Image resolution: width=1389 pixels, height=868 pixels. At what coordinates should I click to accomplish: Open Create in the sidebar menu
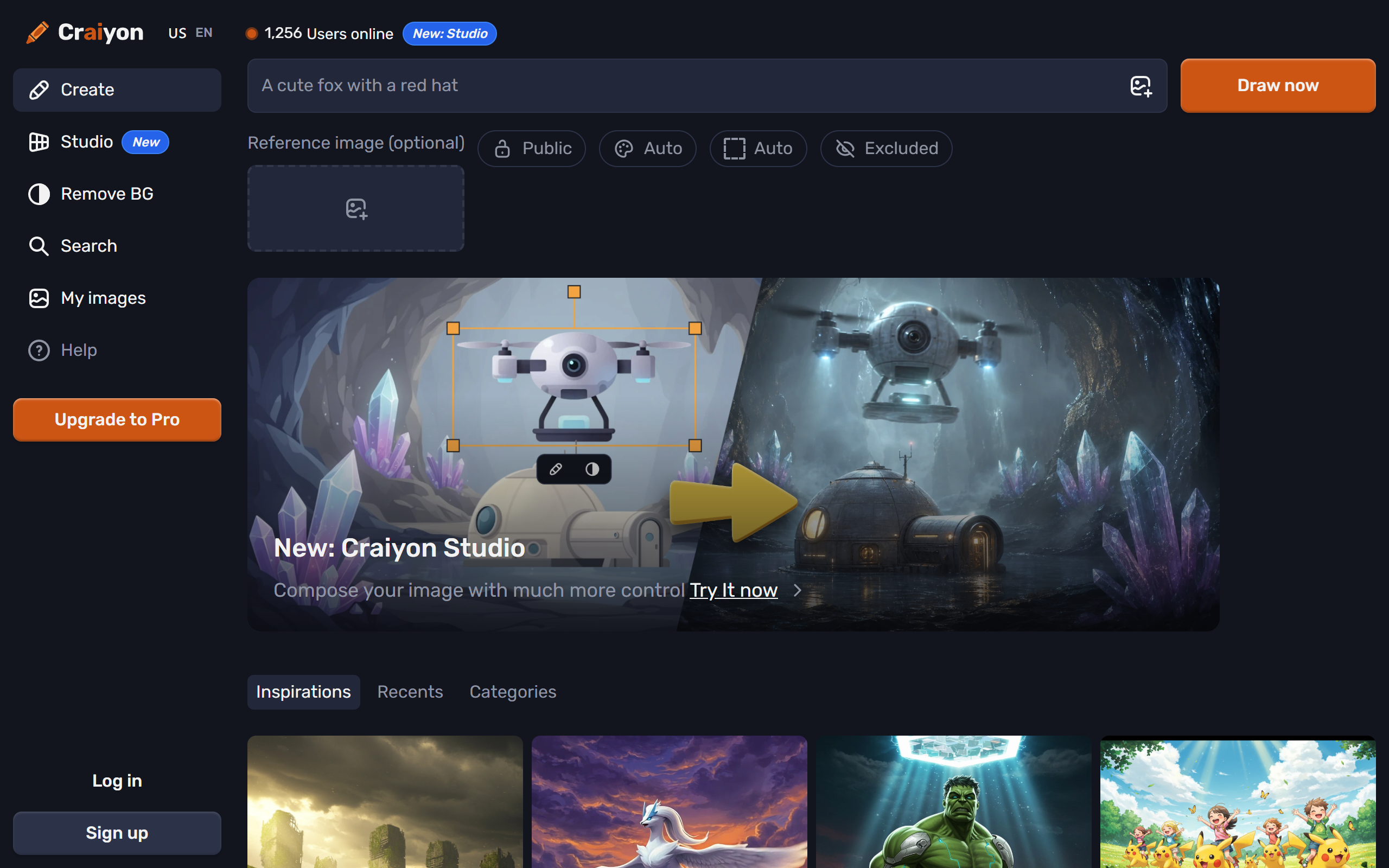pos(117,90)
